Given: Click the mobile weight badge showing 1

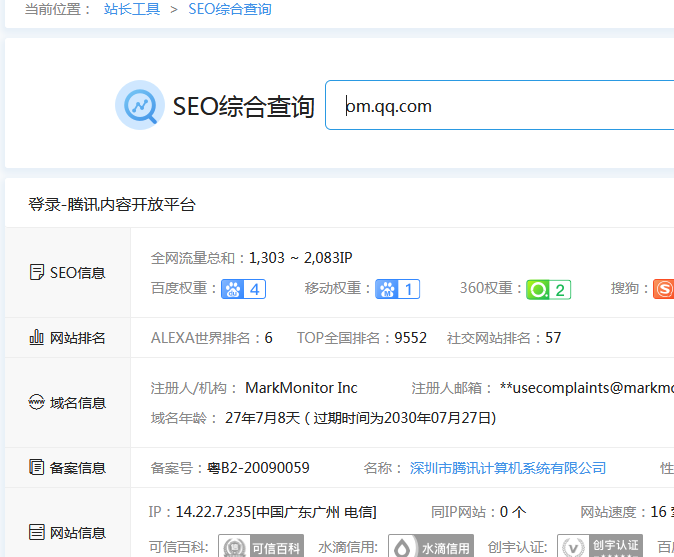Looking at the screenshot, I should pos(397,289).
